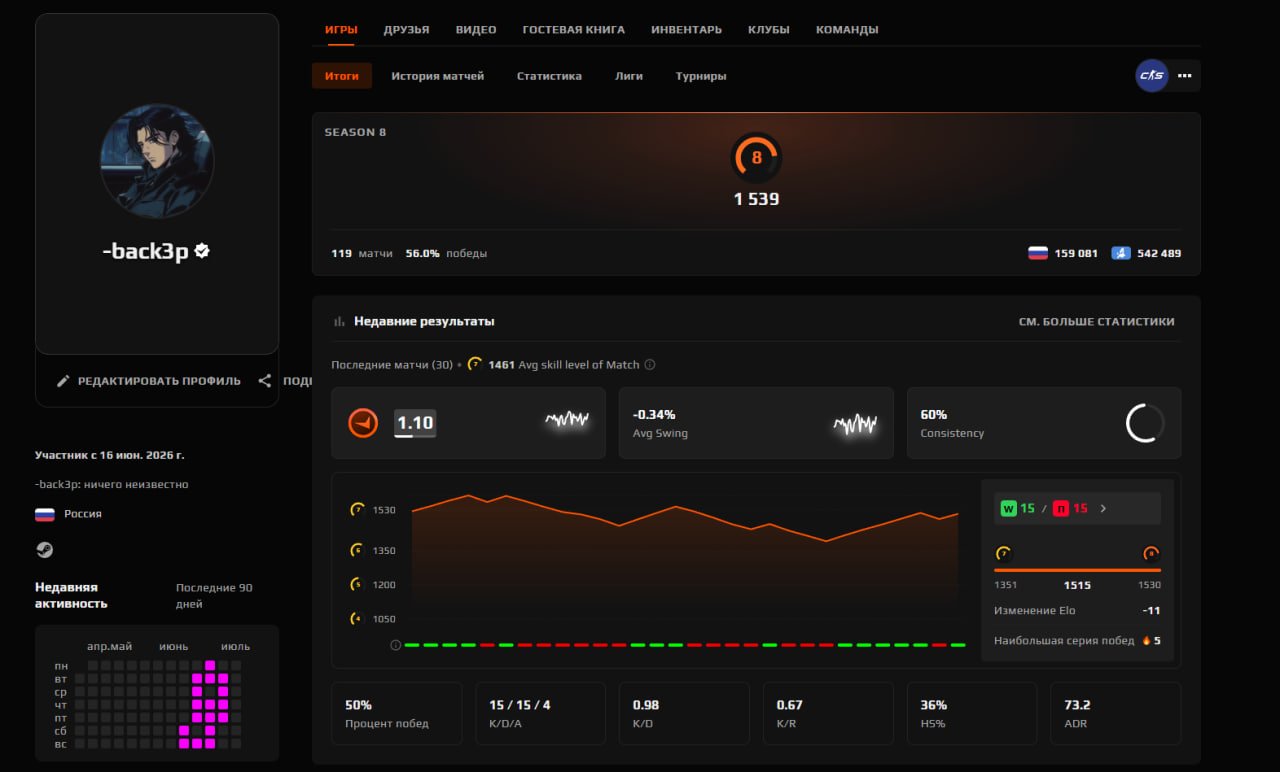
Task: Click the Avg Swing sparkline graph
Action: tap(855, 425)
